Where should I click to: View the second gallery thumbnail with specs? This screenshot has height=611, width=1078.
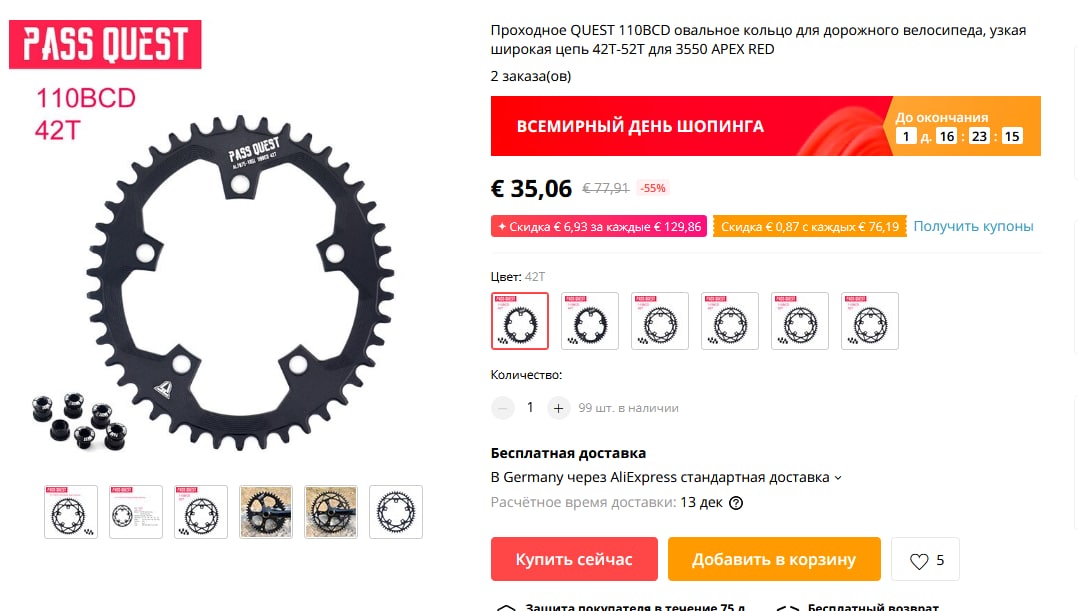point(135,512)
